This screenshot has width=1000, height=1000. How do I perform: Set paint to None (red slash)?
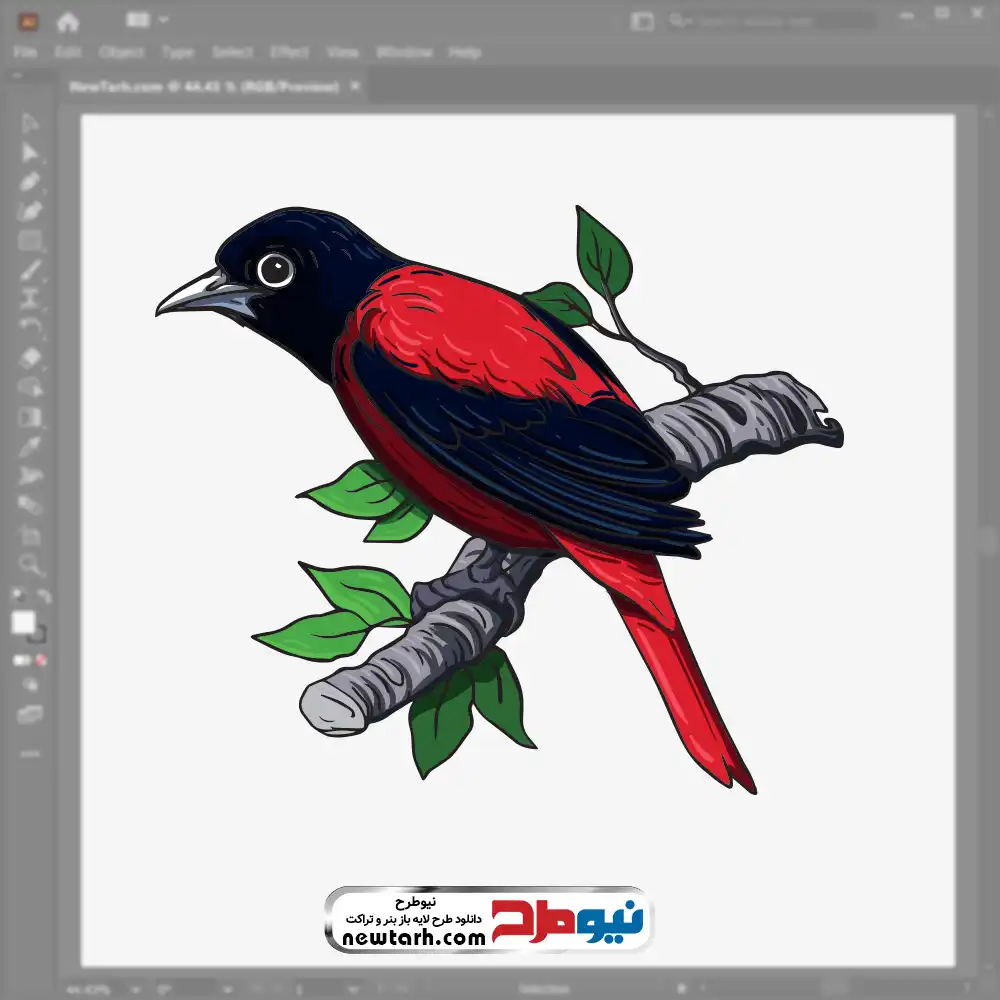coord(42,661)
